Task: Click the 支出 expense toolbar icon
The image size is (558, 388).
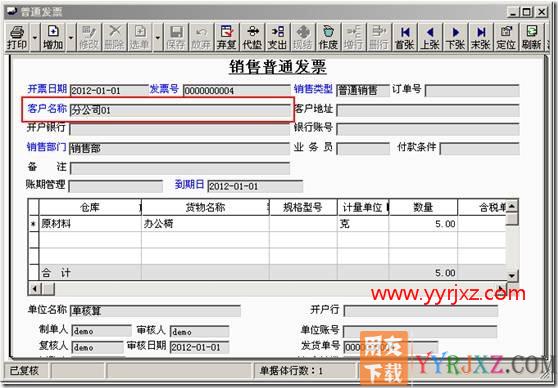Action: click(x=277, y=37)
